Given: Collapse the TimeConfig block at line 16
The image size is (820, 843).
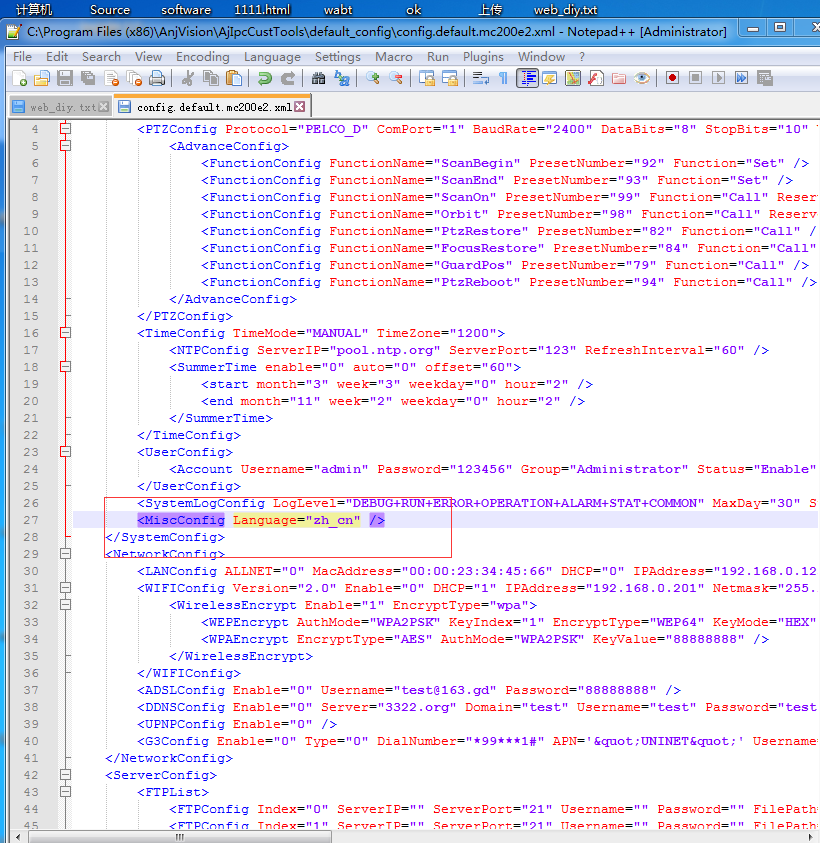Looking at the screenshot, I should pyautogui.click(x=66, y=333).
